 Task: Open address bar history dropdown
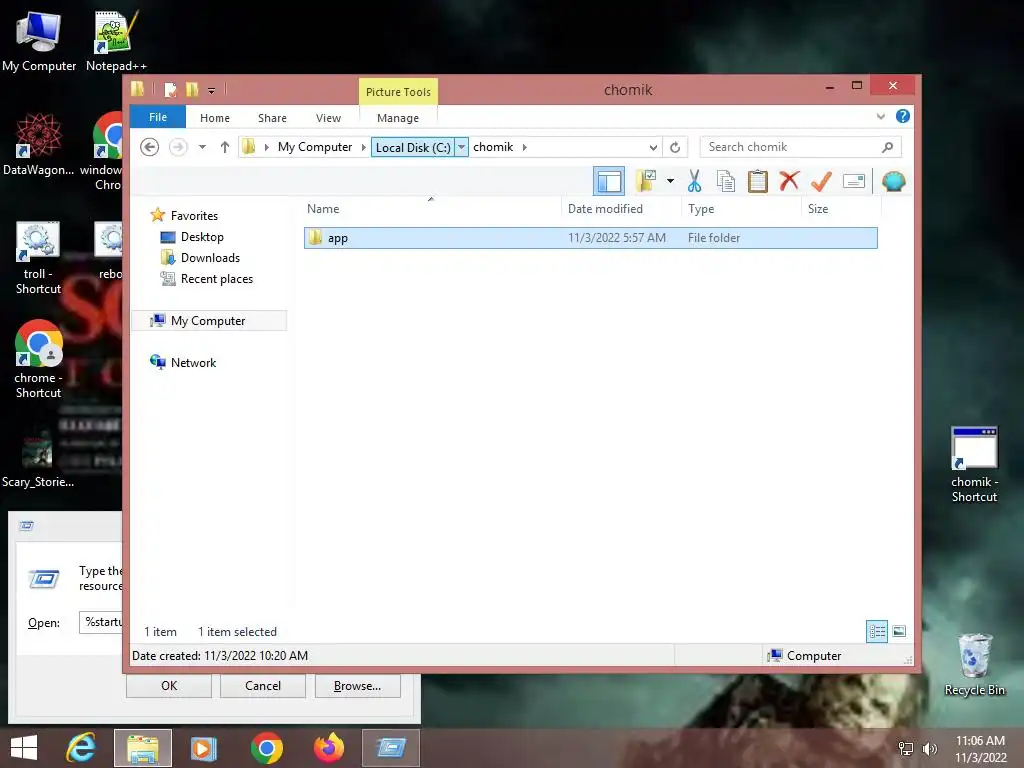(652, 148)
